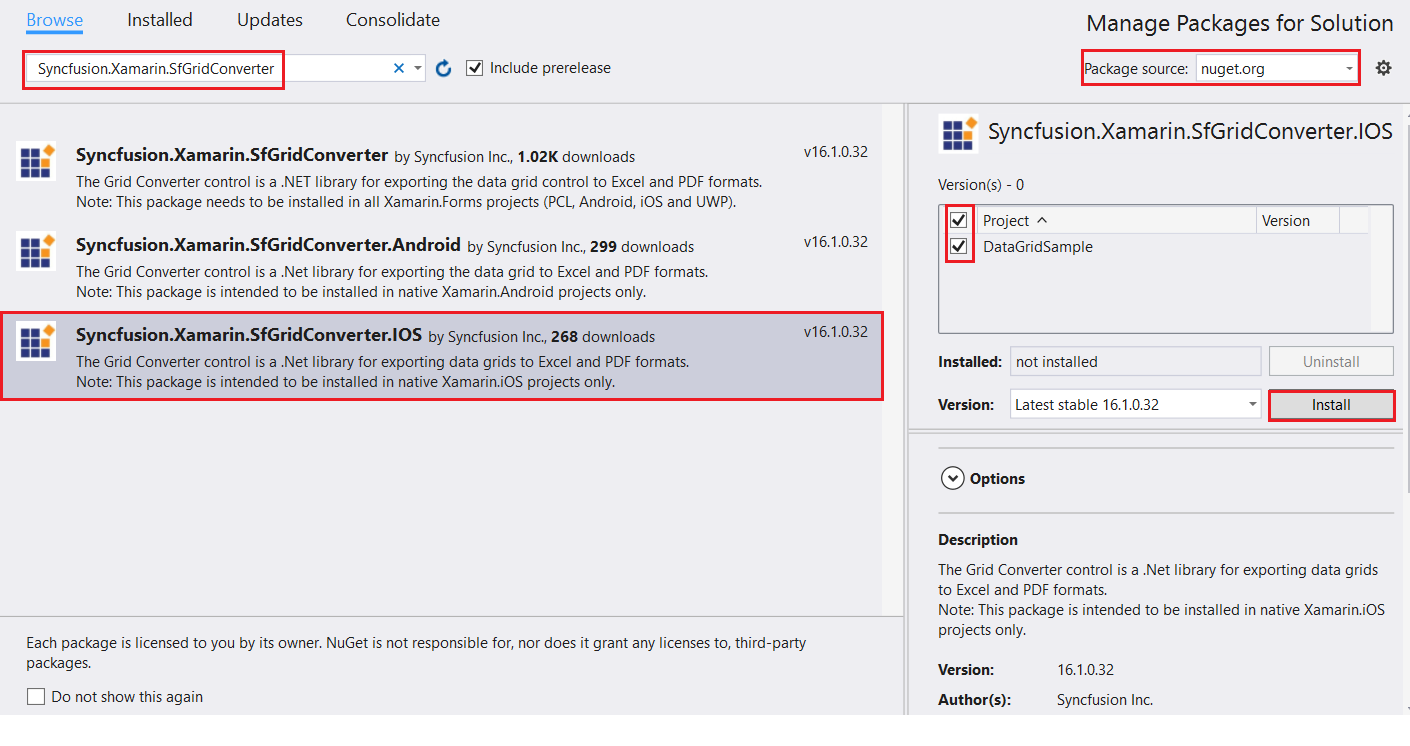Select the DataGridSample project row text
This screenshot has height=746, width=1410.
[x=1038, y=247]
